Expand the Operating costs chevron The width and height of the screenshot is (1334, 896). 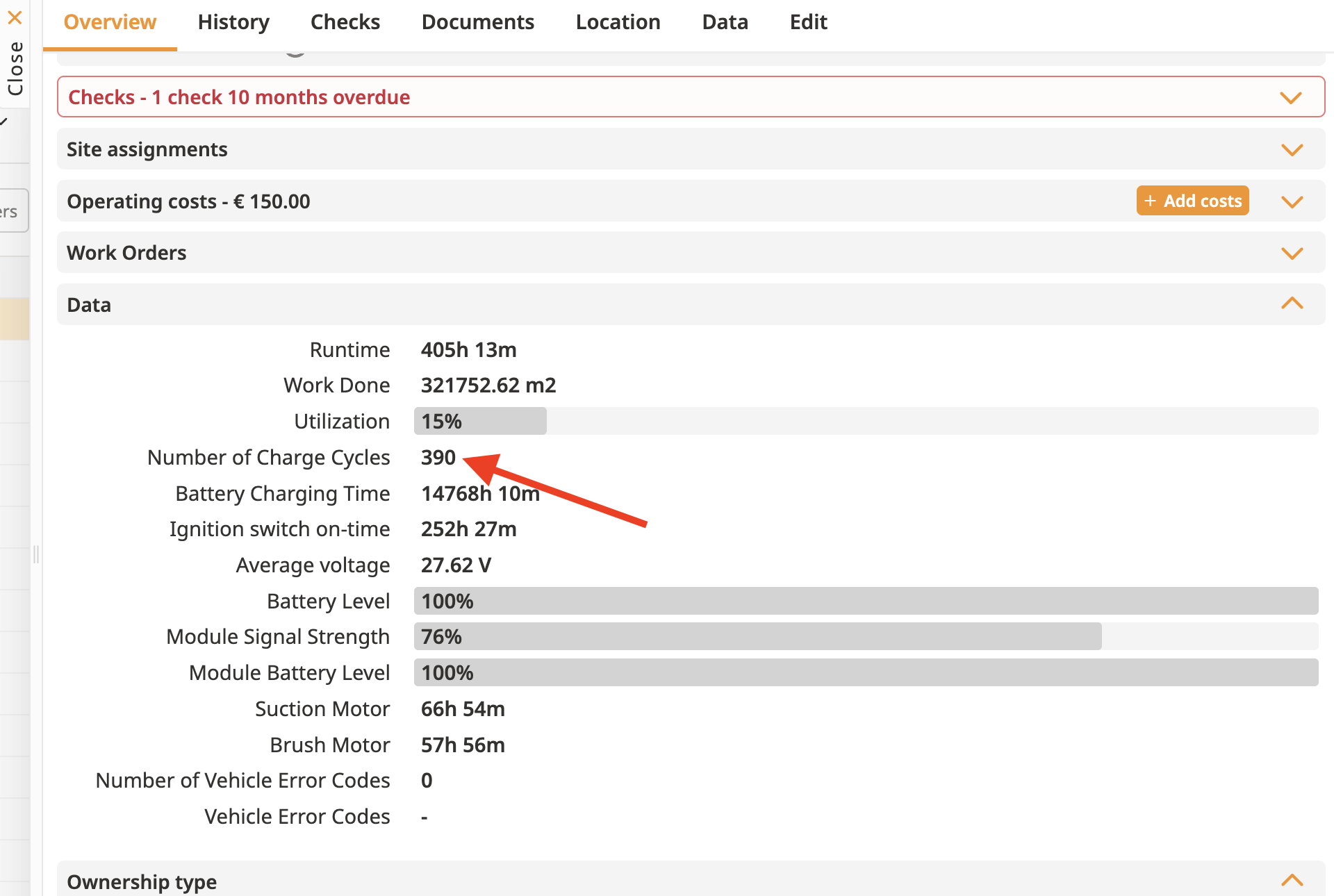(1292, 201)
